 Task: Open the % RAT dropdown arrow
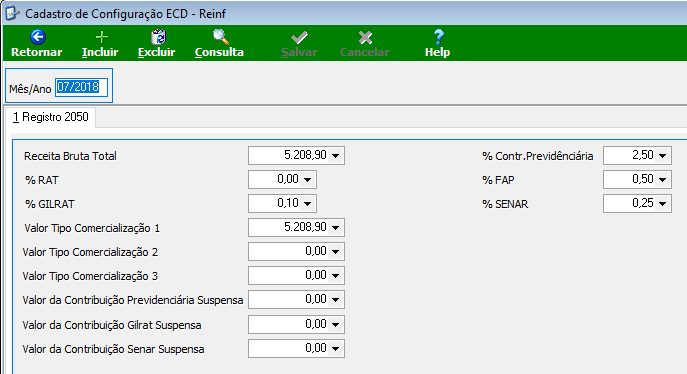308,180
